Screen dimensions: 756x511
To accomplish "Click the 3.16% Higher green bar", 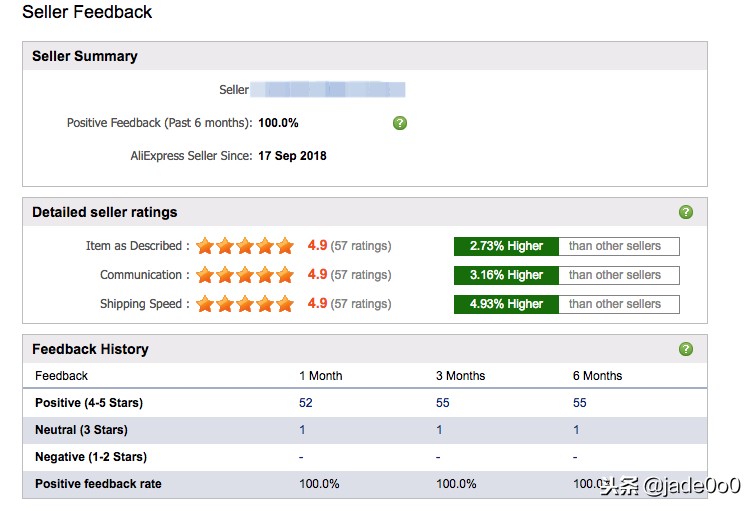I will click(506, 275).
